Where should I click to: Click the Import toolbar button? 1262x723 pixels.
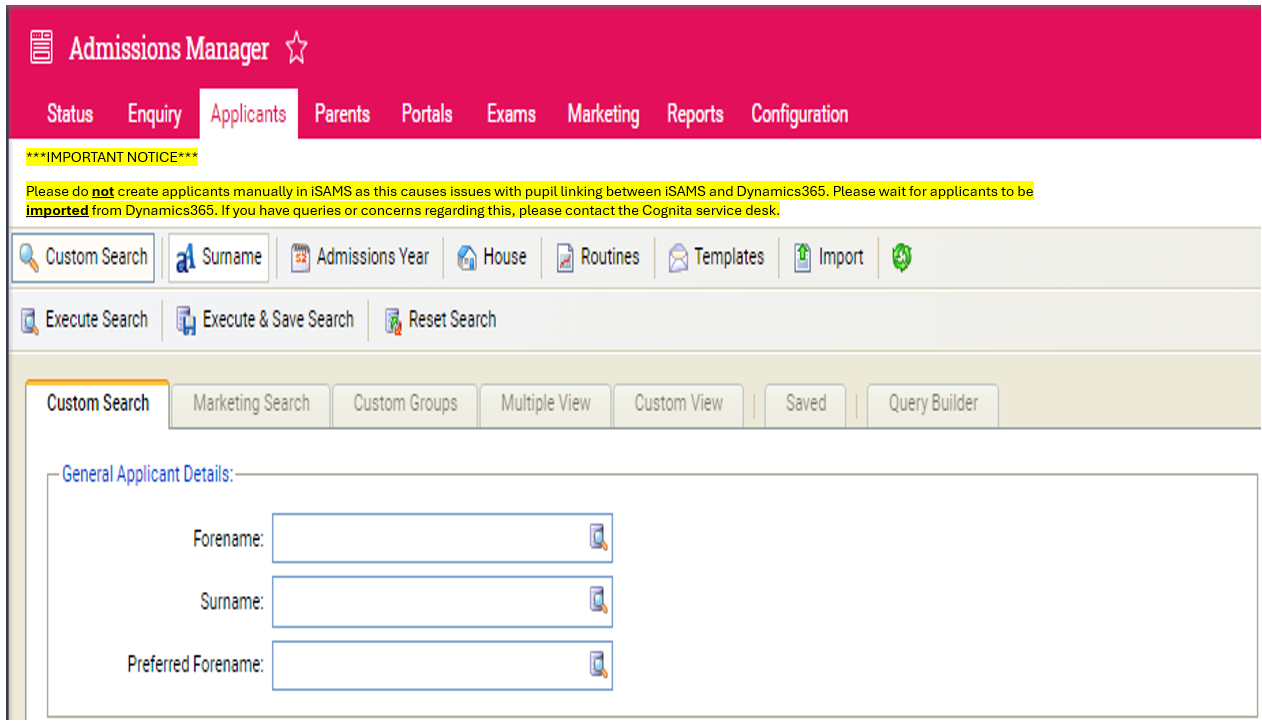[x=828, y=258]
